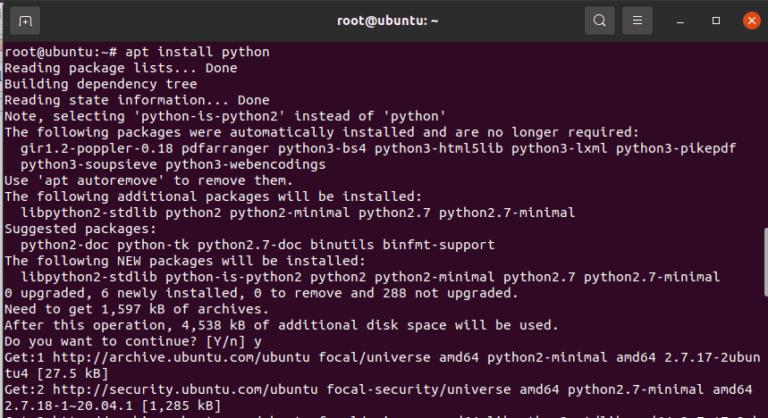
Task: Minimize the terminal window
Action: pos(681,20)
